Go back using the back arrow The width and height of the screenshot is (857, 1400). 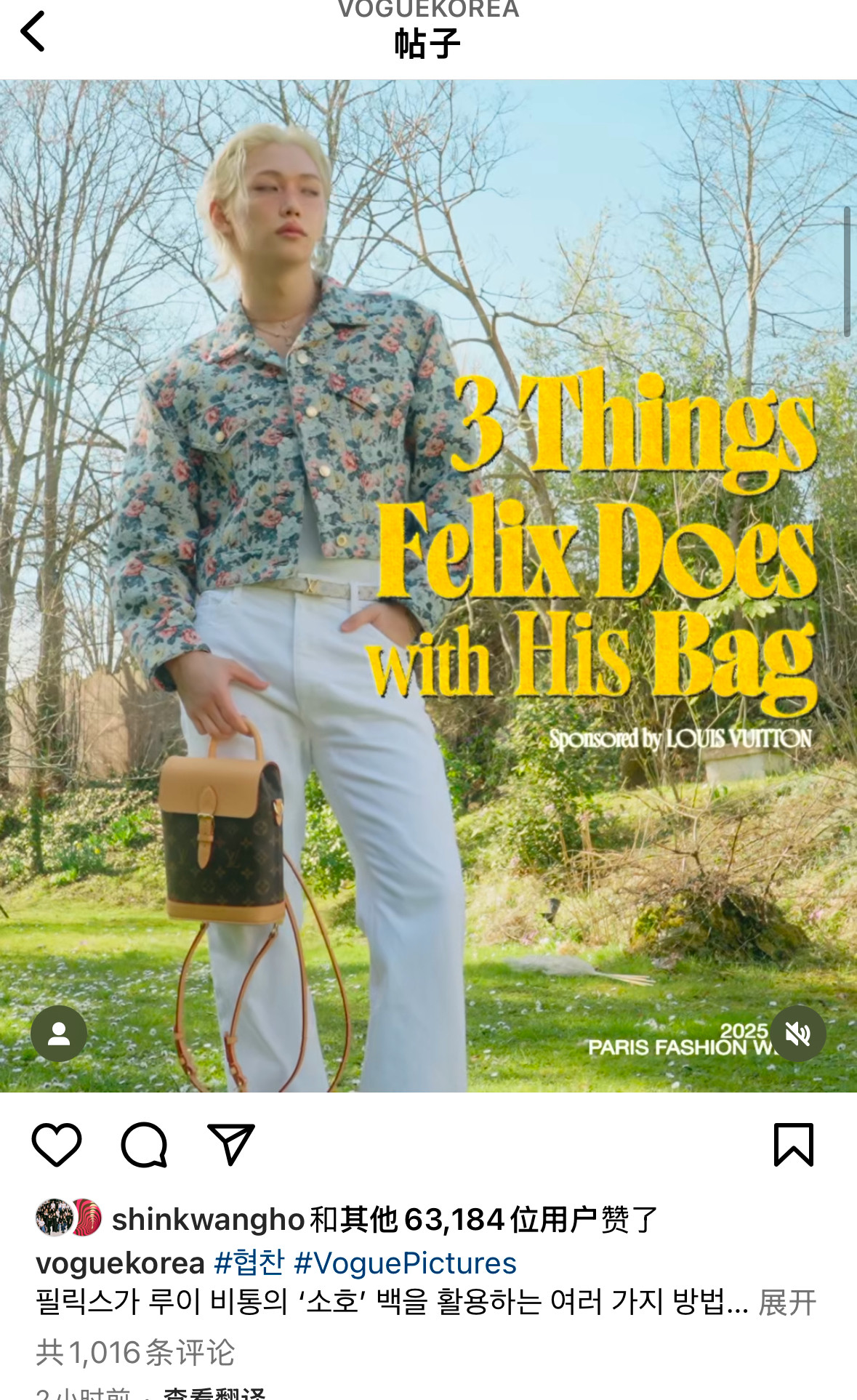33,31
